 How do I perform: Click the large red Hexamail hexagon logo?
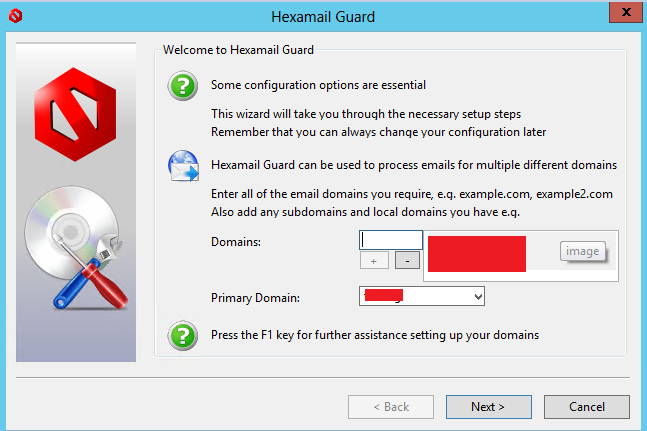[x=75, y=114]
